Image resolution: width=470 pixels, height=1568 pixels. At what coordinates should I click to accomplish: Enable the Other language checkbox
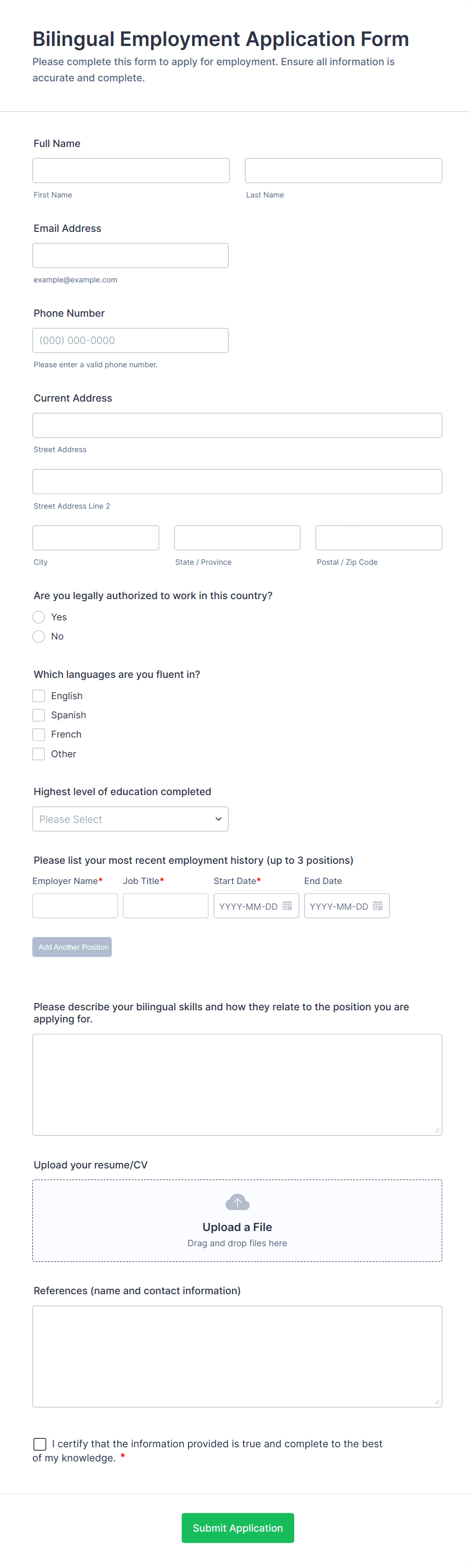click(39, 754)
